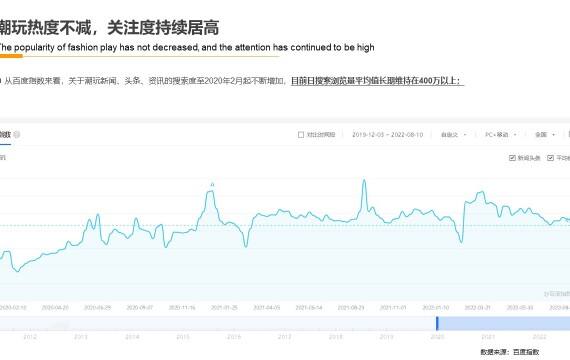Screen dimensions: 570x360
Task: Click the underlined text about 400万 daily searches
Action: click(377, 81)
